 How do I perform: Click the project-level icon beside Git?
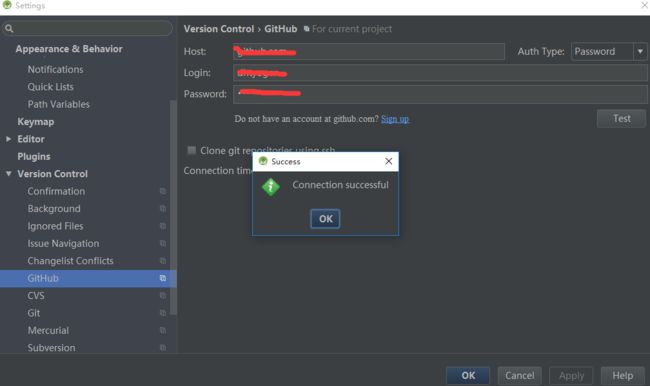pos(163,313)
